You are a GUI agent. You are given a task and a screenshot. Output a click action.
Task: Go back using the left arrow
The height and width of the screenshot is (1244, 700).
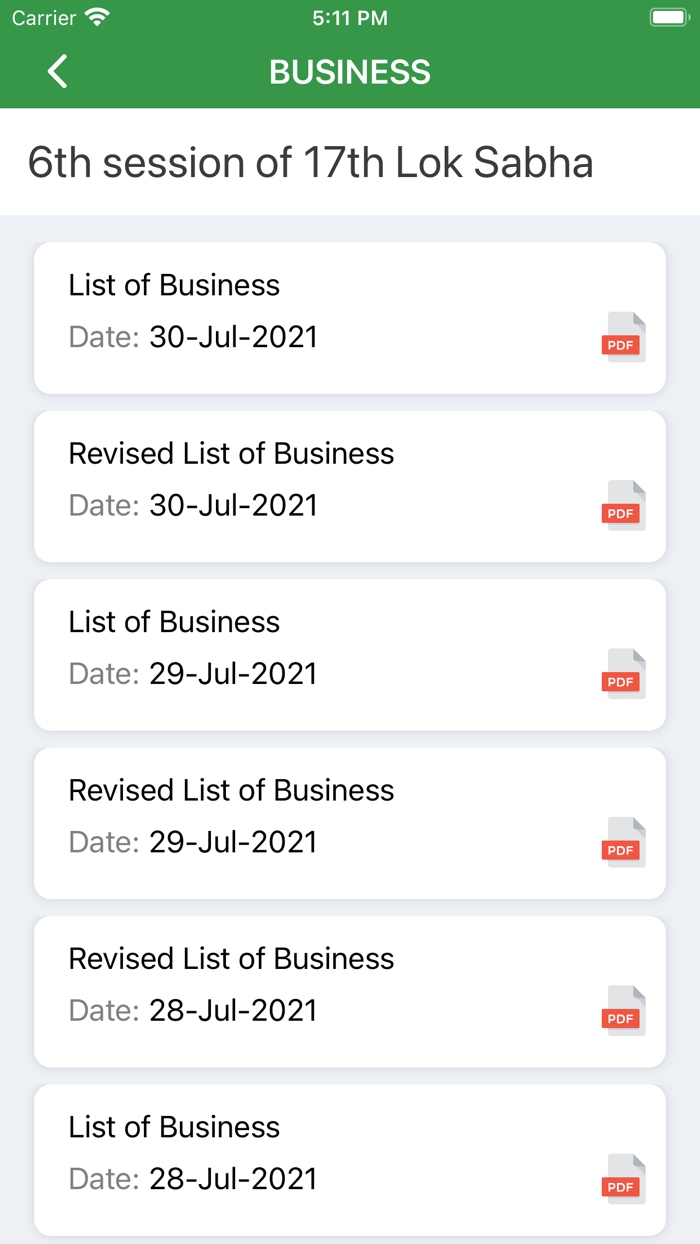tap(58, 72)
